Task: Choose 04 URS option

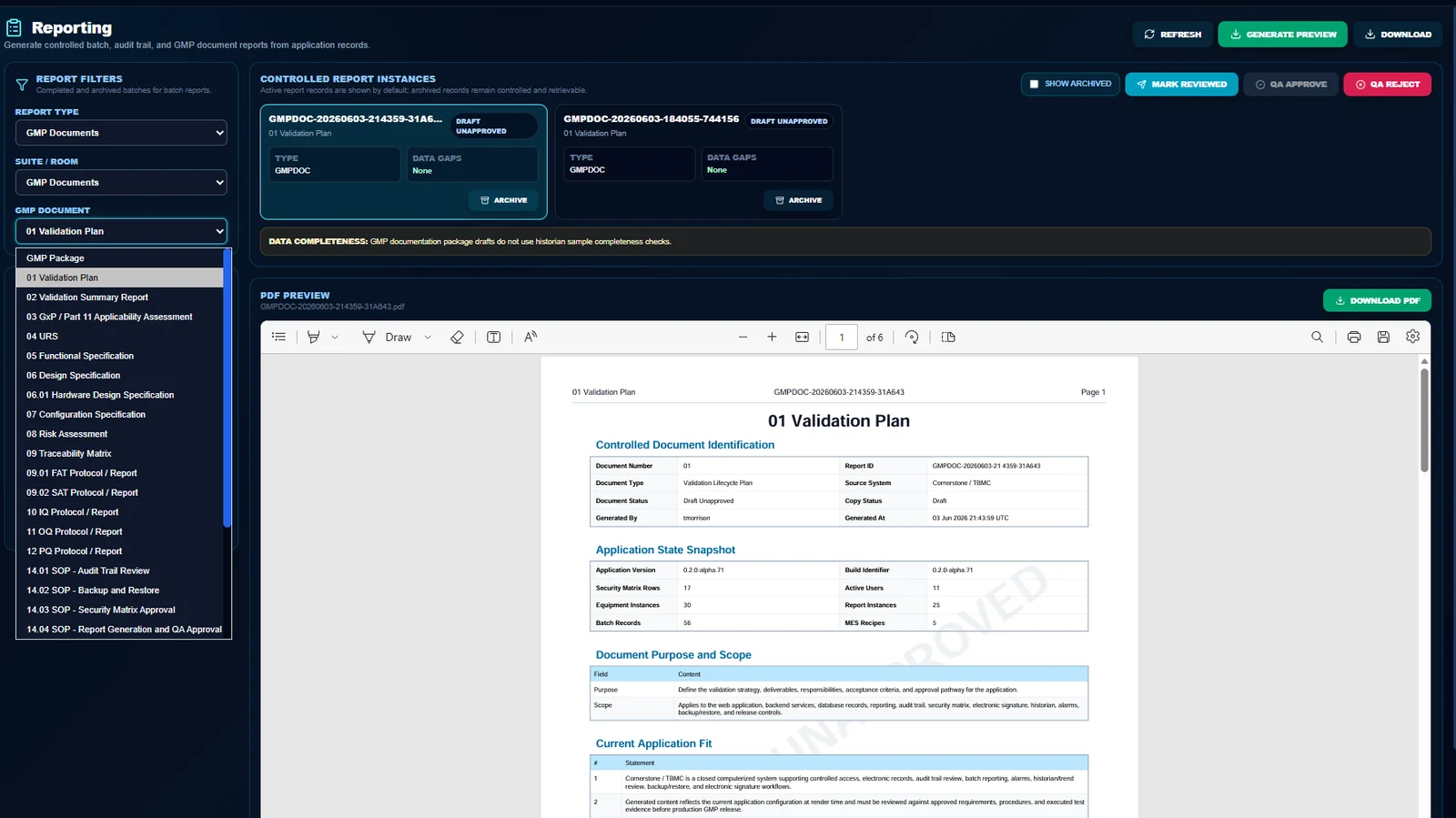Action: coord(119,337)
